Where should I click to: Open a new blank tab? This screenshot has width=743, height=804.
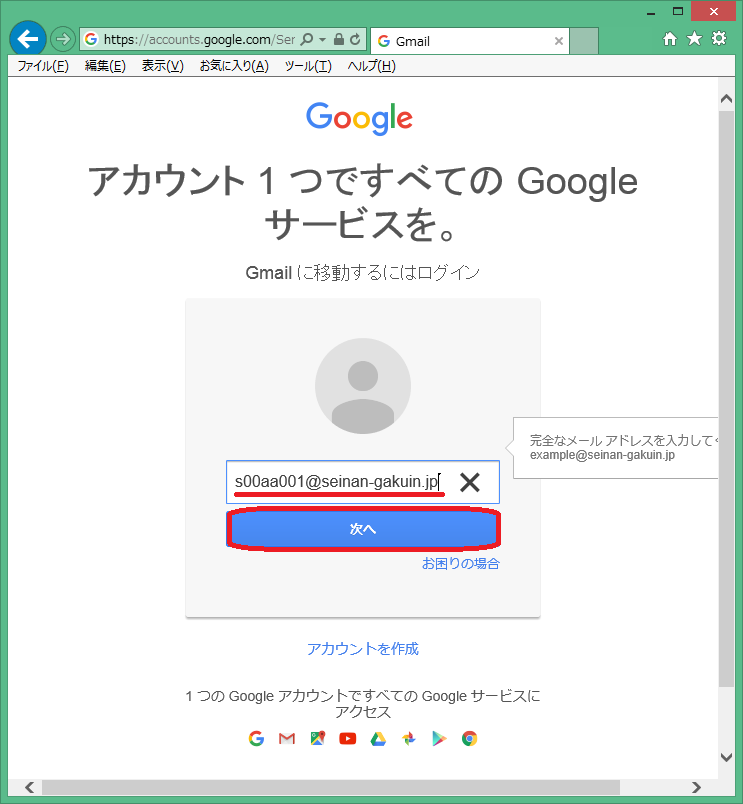584,41
